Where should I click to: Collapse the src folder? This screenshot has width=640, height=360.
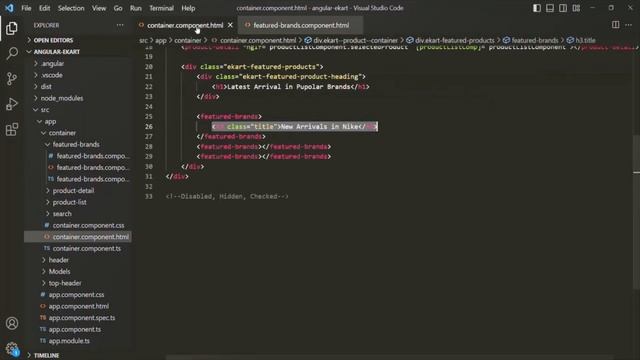tap(45, 110)
